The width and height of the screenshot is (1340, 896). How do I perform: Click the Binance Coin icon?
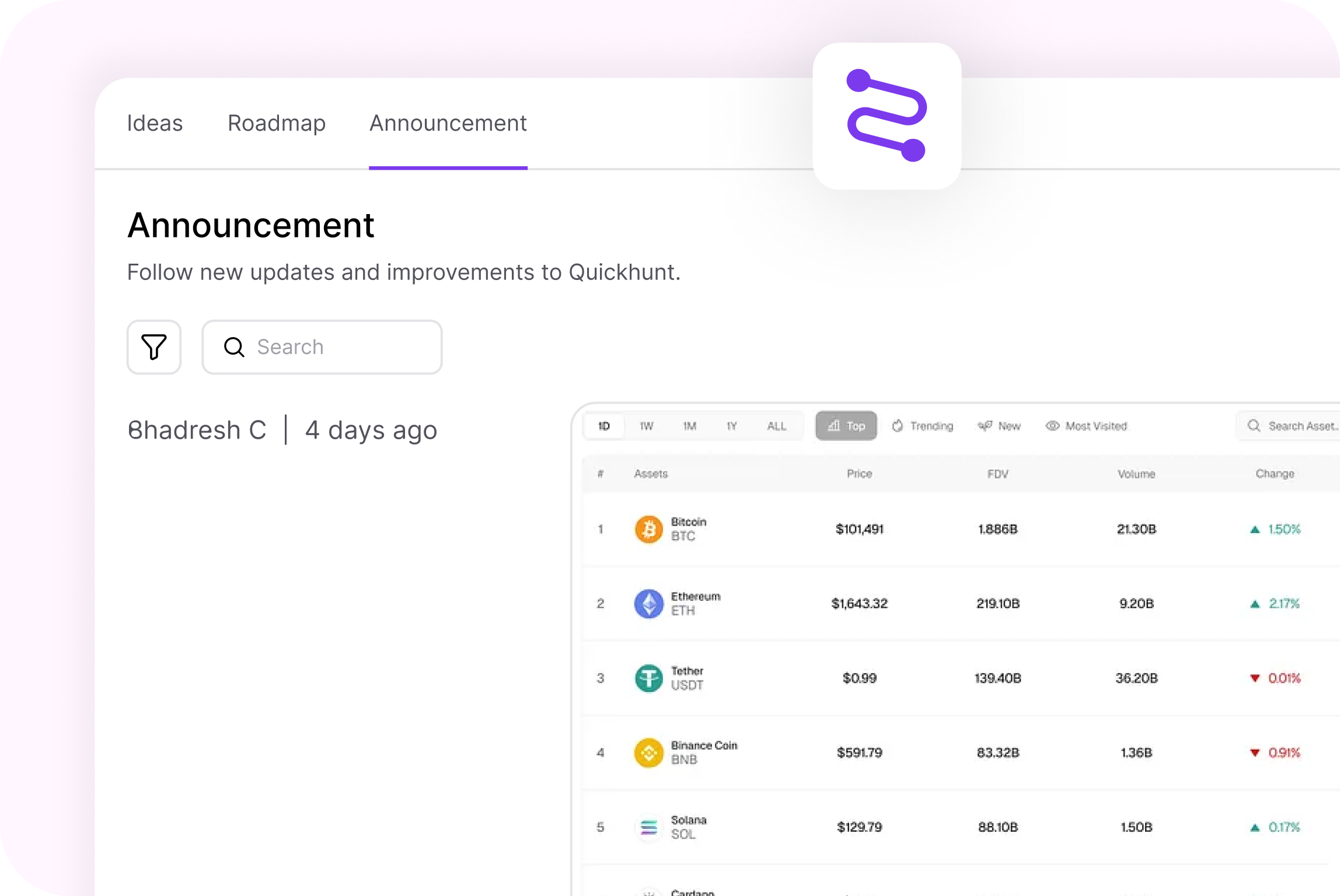[648, 753]
